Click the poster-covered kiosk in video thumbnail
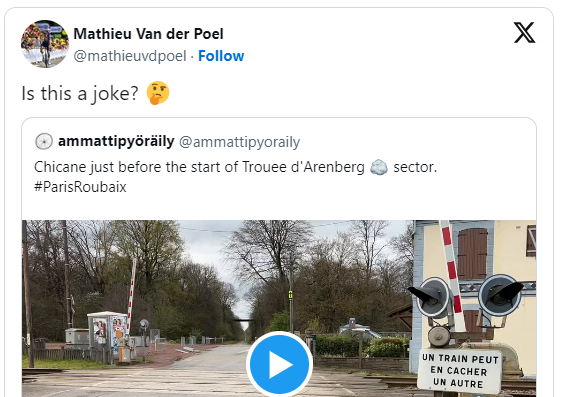Viewport: 576px width, 397px height. 107,332
